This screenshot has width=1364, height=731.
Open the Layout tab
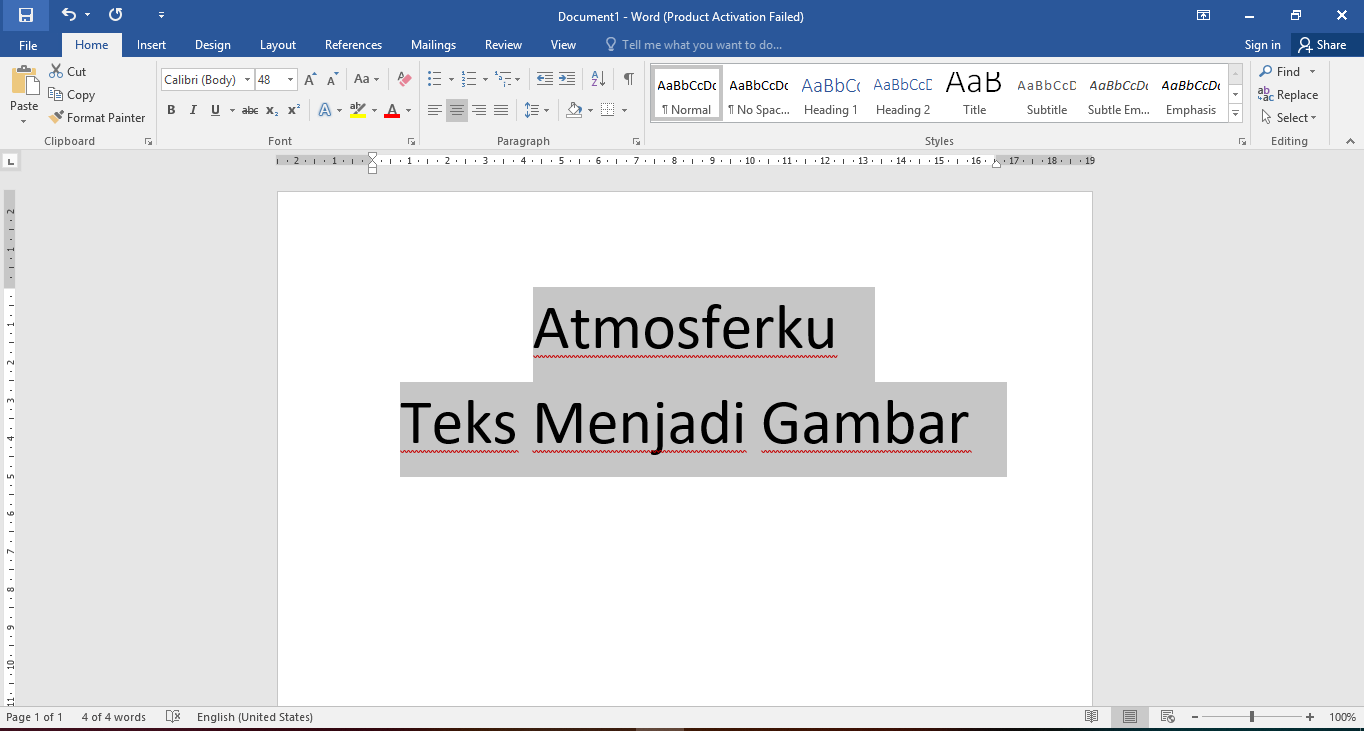coord(278,45)
